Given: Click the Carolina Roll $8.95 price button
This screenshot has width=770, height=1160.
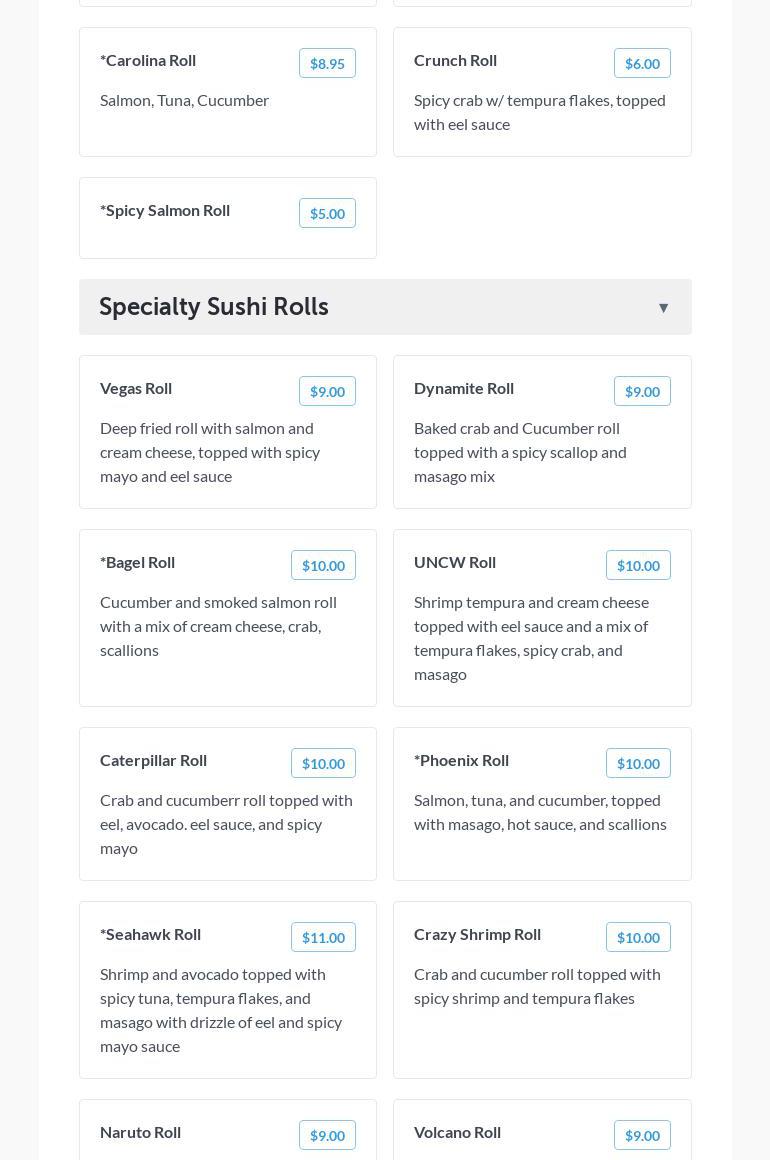Looking at the screenshot, I should coord(327,63).
